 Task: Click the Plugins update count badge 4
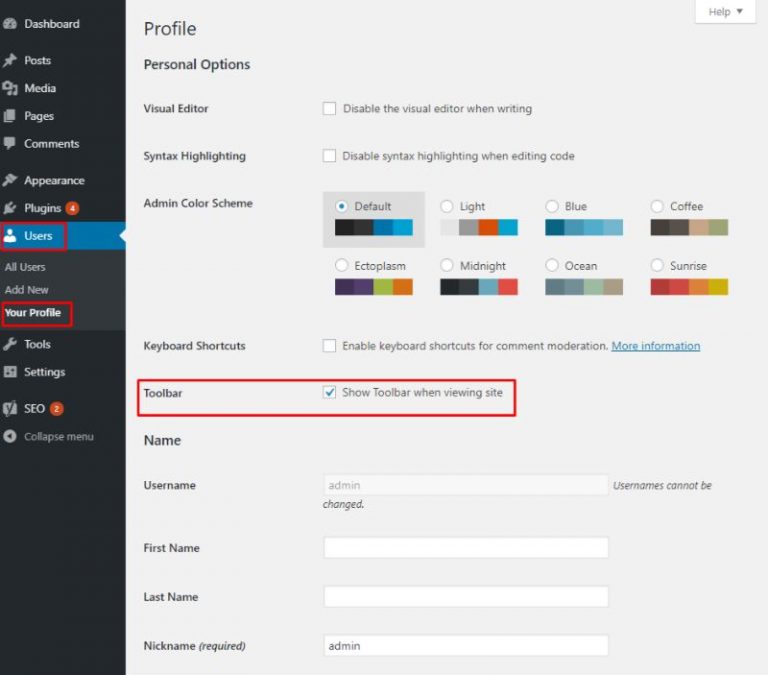72,208
